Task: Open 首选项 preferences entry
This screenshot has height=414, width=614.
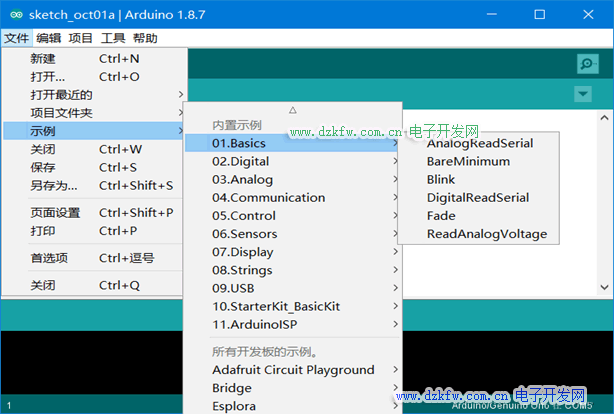Action: [49, 258]
